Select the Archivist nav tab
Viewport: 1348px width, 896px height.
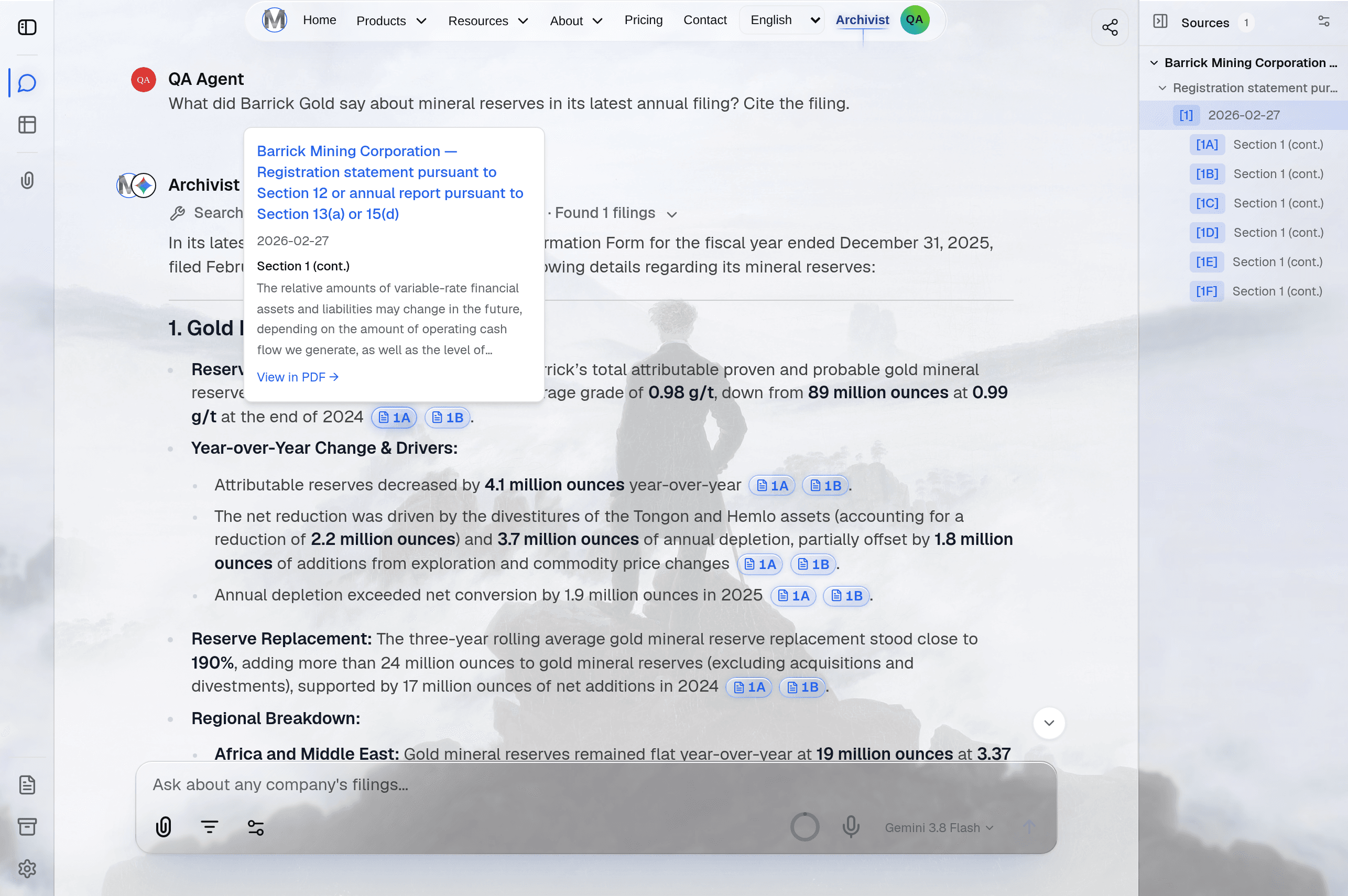click(x=862, y=20)
